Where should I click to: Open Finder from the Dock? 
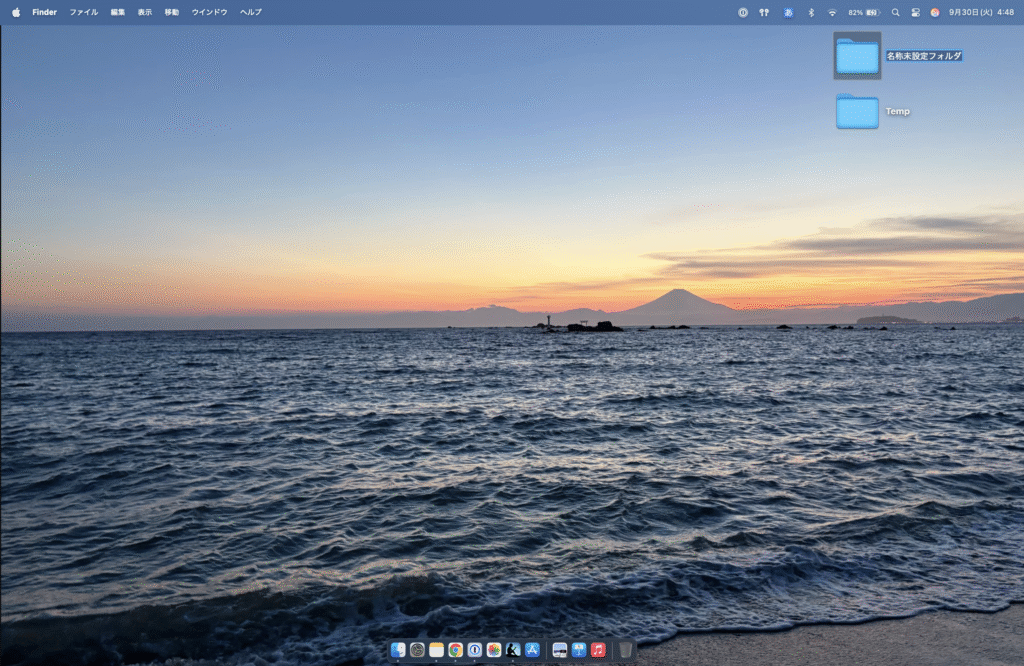click(x=398, y=650)
